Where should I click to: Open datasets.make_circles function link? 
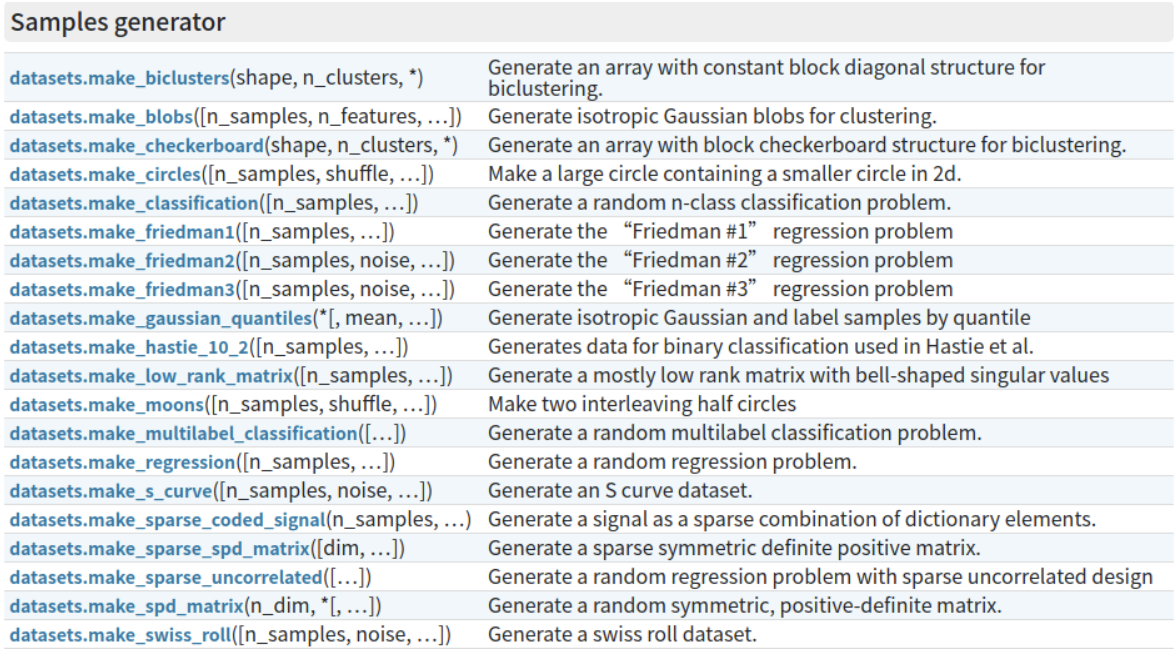pos(105,174)
